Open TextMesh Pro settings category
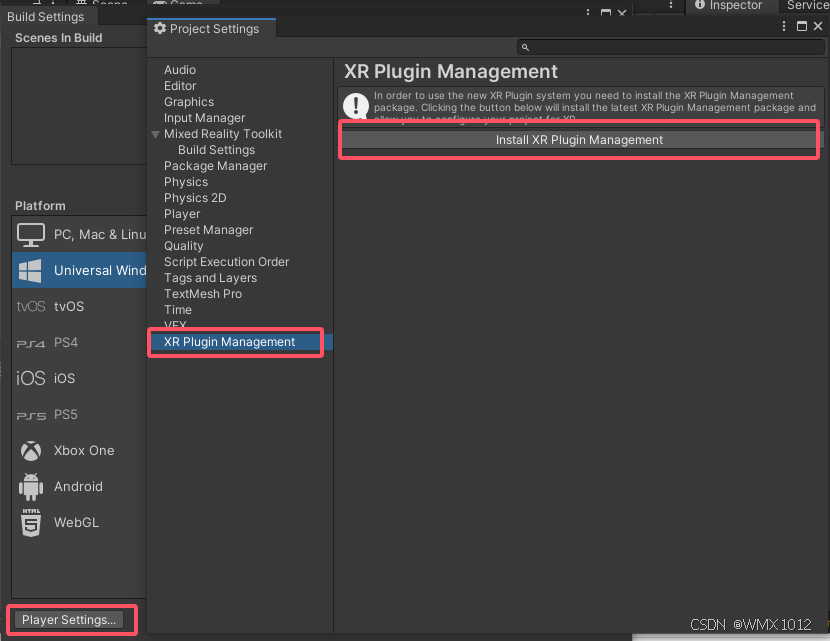This screenshot has height=641, width=830. tap(203, 294)
